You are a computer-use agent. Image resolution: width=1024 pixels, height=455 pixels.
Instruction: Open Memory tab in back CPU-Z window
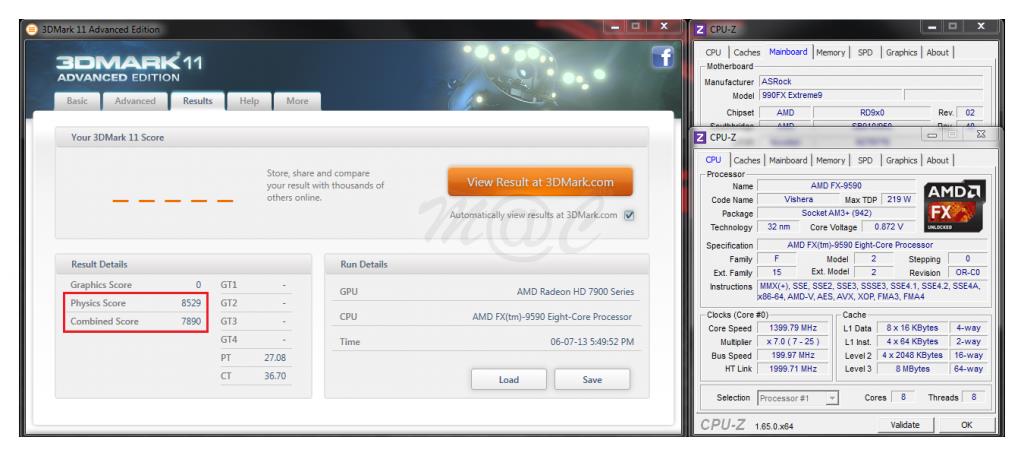[x=830, y=52]
